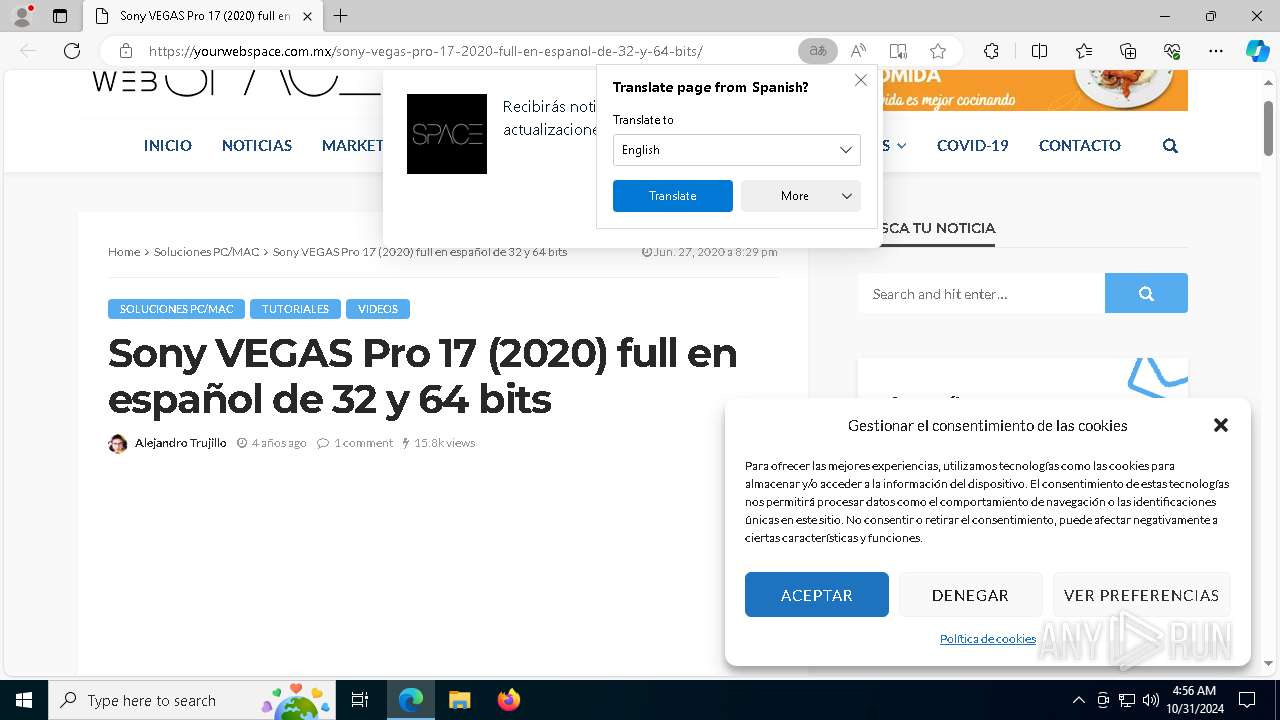Viewport: 1280px width, 720px height.
Task: Select the VIDEOS category tag
Action: pos(378,309)
